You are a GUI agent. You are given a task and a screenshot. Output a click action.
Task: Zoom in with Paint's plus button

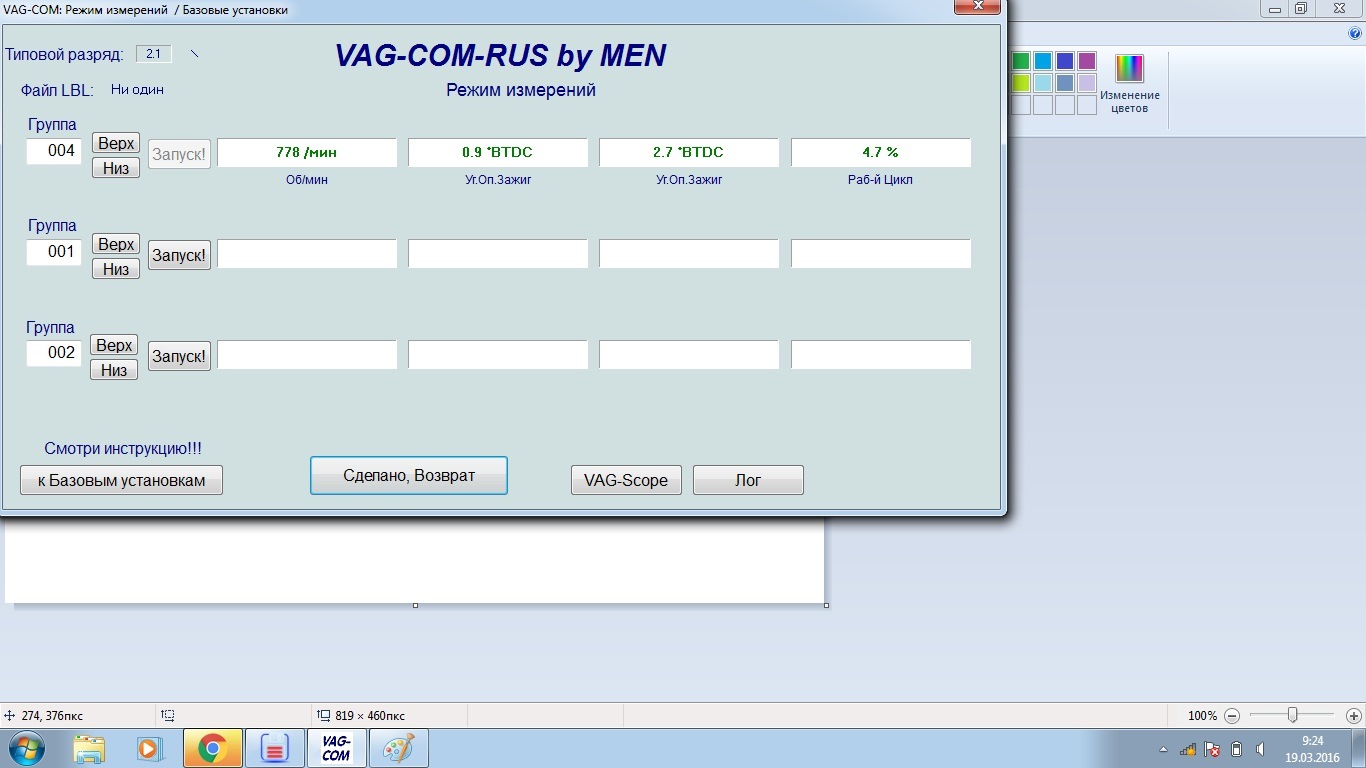(1354, 716)
